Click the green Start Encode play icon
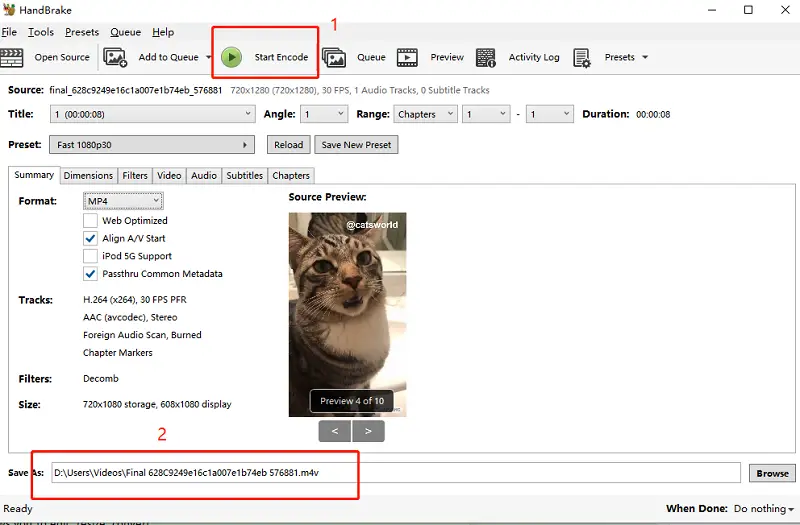 232,57
